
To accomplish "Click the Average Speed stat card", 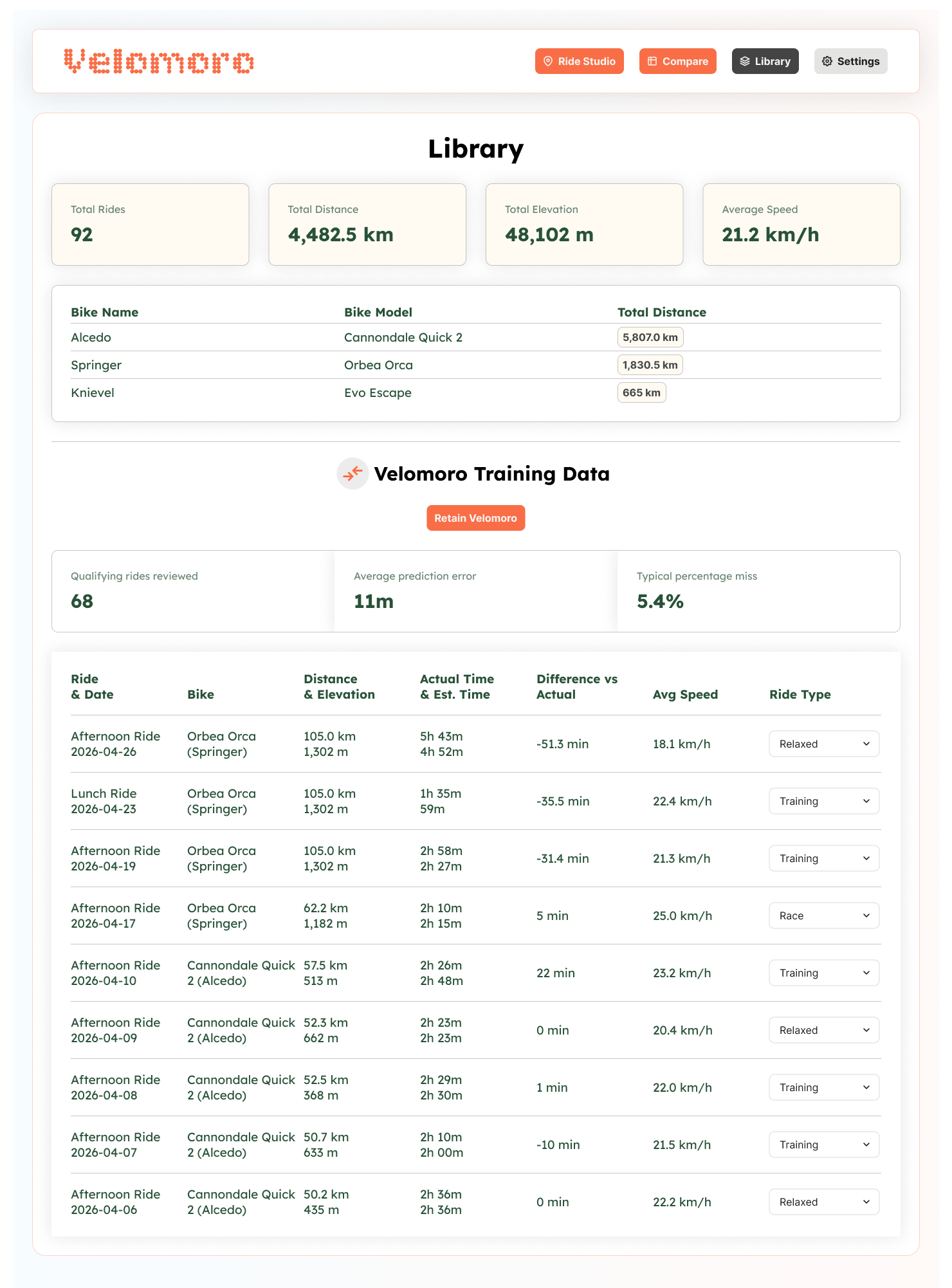I will (801, 225).
